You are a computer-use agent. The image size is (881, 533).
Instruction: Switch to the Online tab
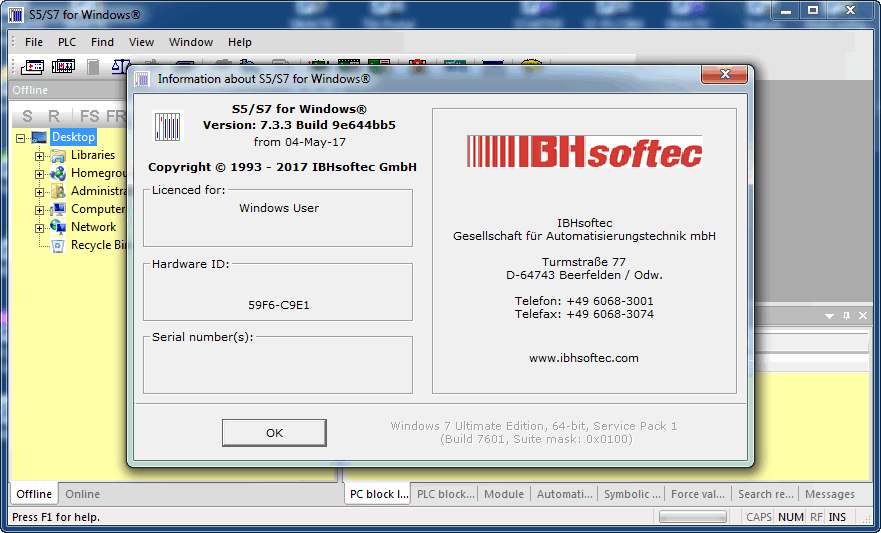(x=83, y=494)
